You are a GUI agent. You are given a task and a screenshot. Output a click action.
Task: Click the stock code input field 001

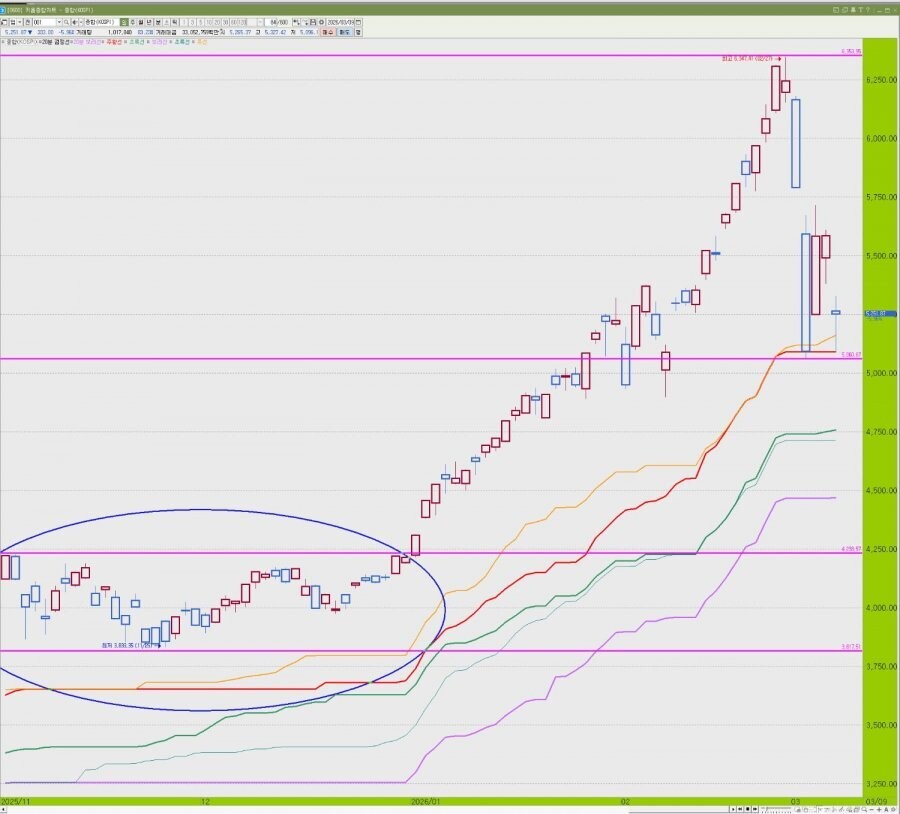(44, 22)
